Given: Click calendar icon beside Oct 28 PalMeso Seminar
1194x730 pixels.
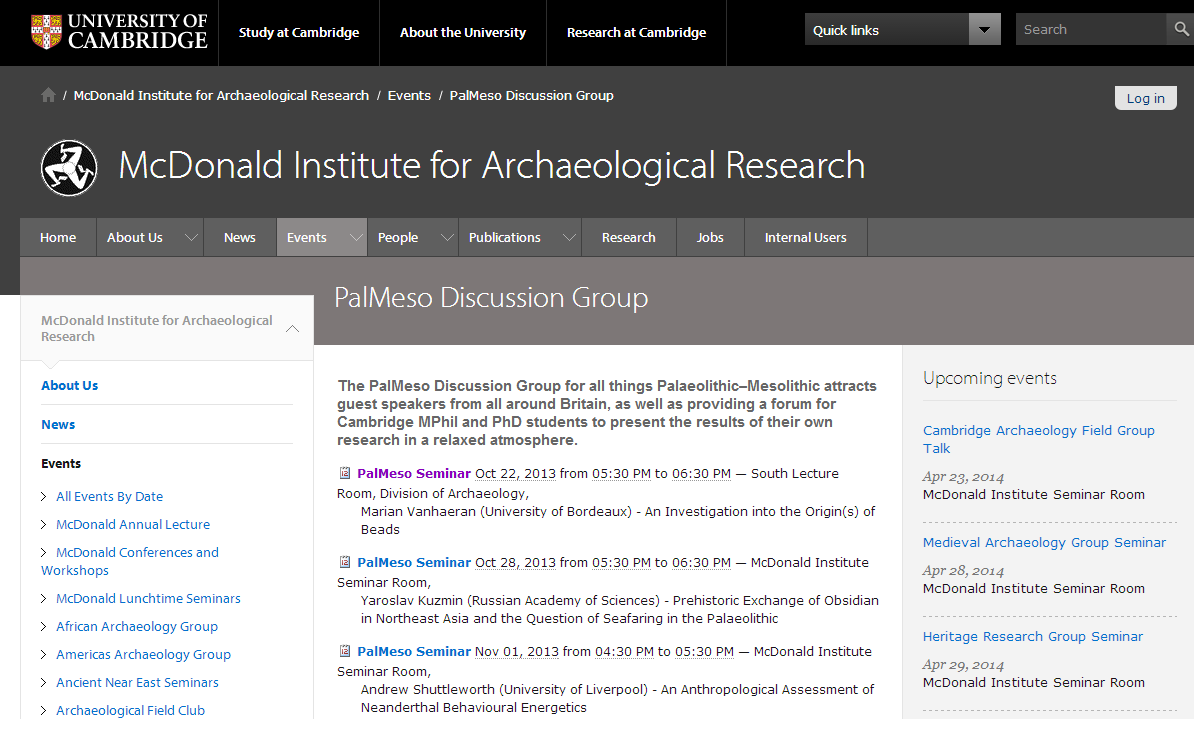Looking at the screenshot, I should 344,563.
